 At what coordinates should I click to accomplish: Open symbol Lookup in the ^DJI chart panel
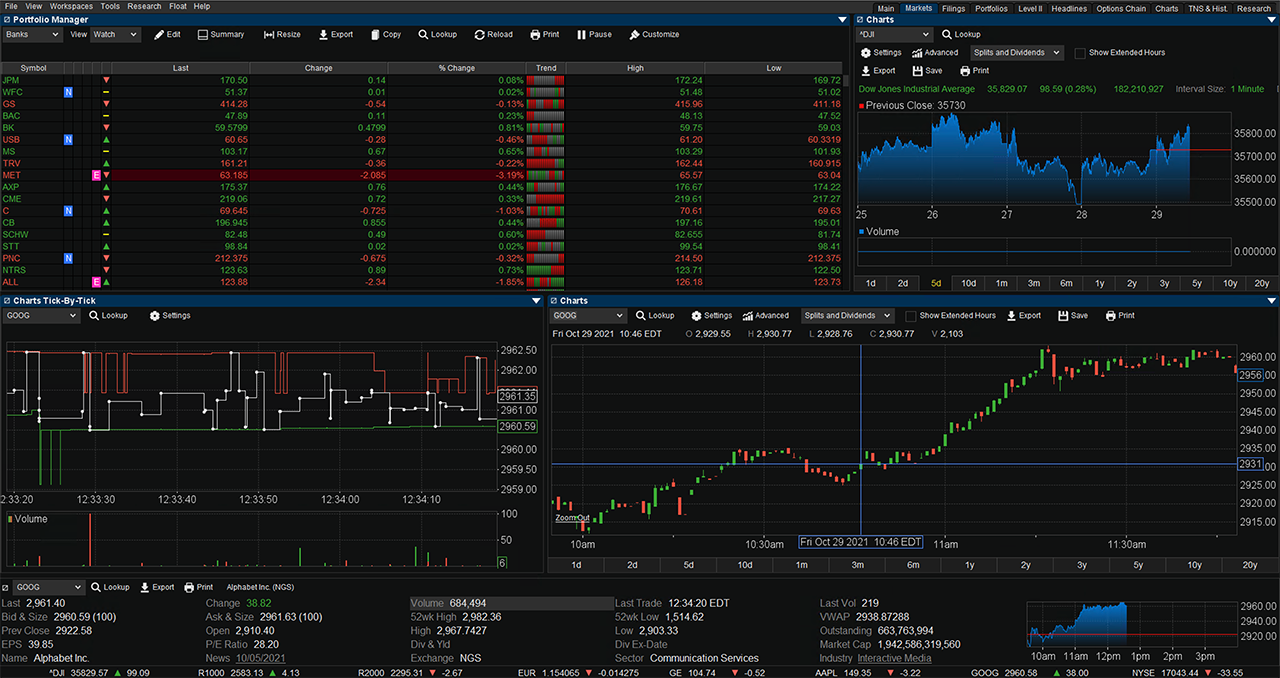pyautogui.click(x=960, y=34)
